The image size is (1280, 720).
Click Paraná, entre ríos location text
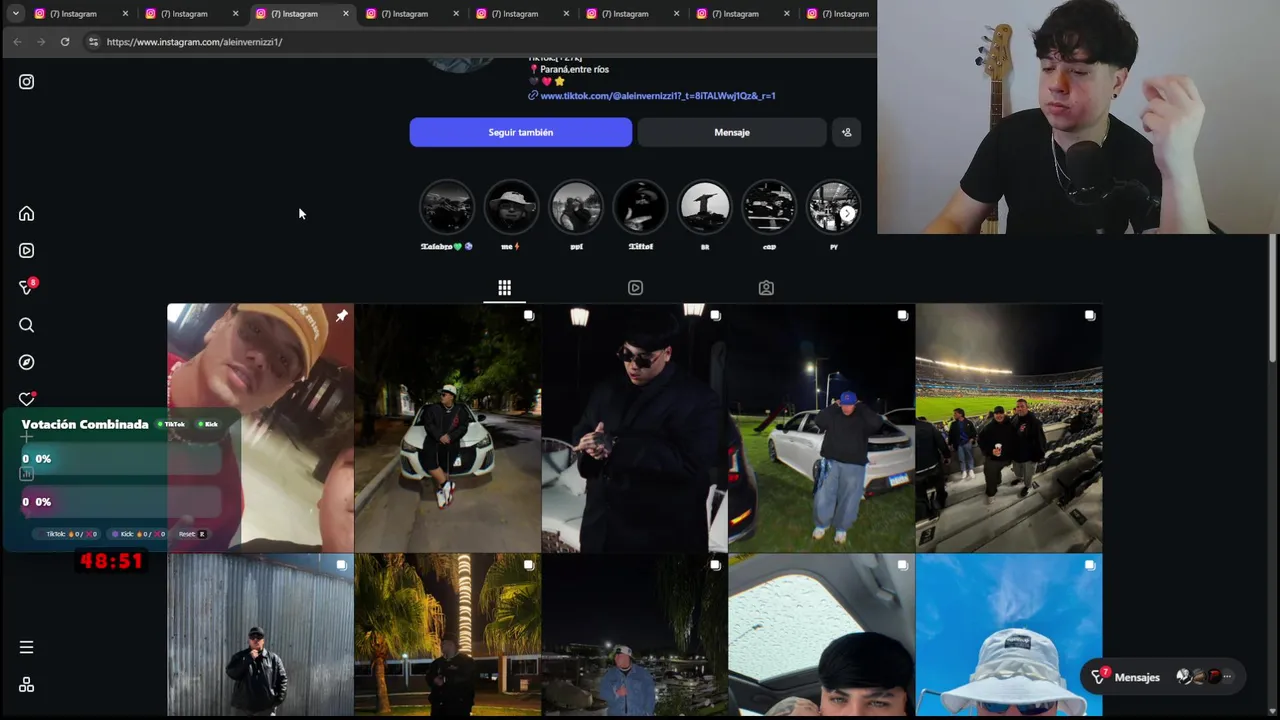pyautogui.click(x=574, y=70)
